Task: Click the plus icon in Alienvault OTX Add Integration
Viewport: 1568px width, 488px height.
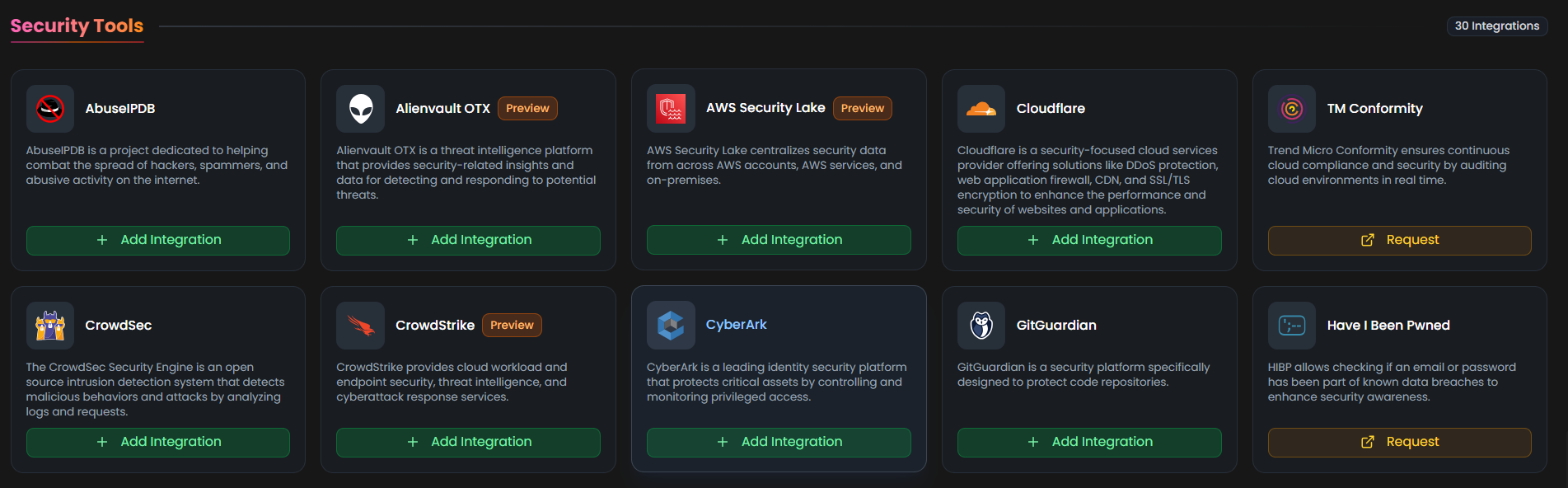Action: pyautogui.click(x=413, y=240)
